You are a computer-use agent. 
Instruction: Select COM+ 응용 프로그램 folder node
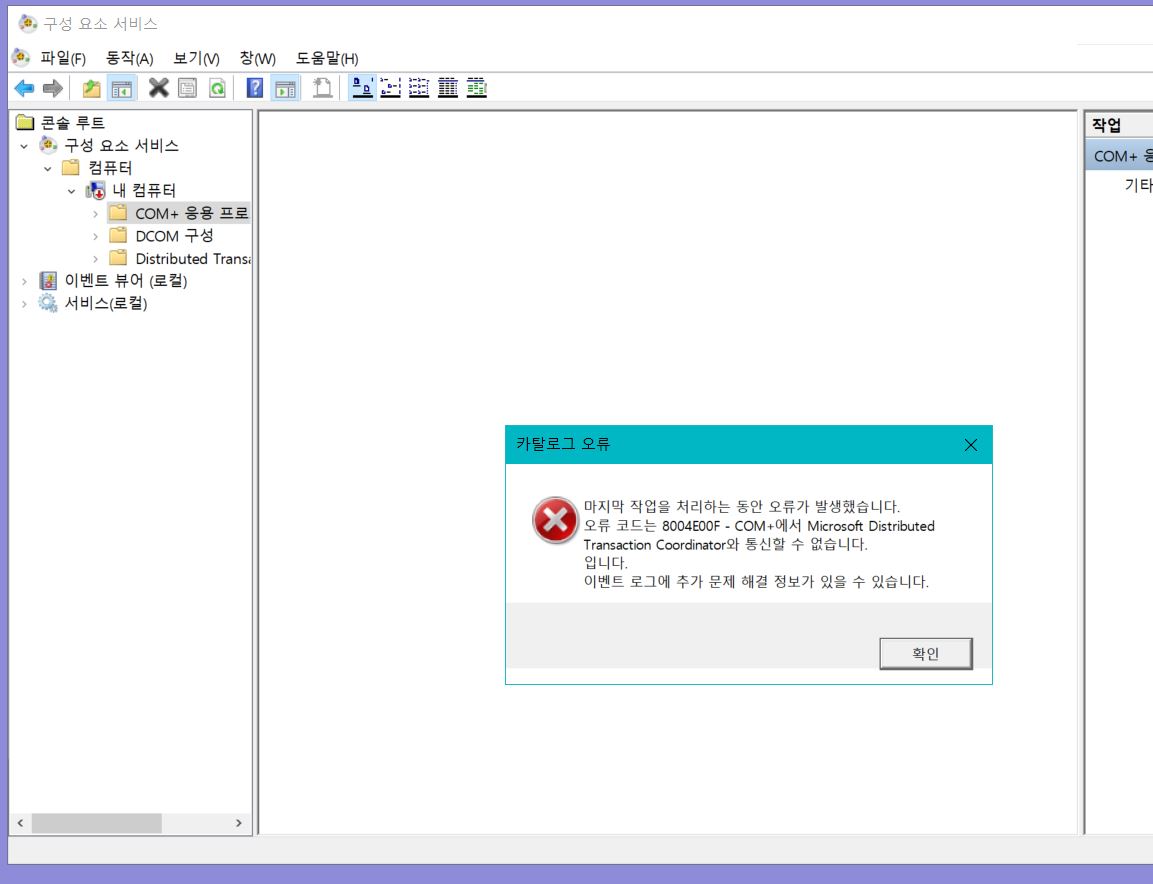[x=192, y=213]
